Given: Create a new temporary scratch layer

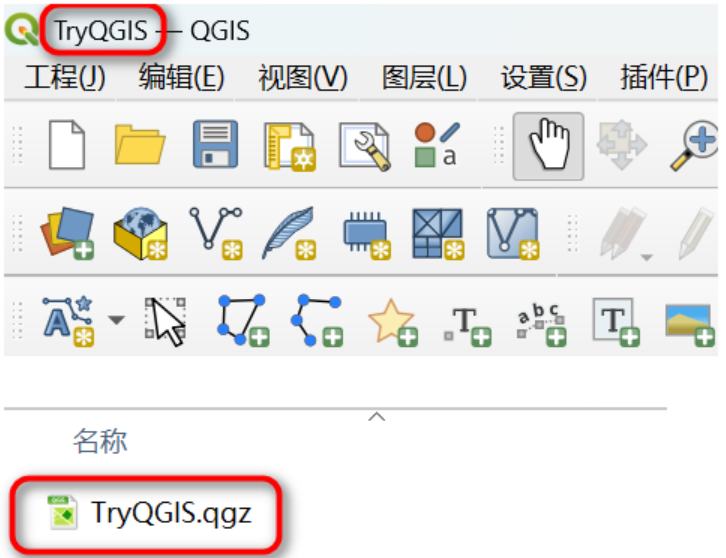Looking at the screenshot, I should coord(367,235).
